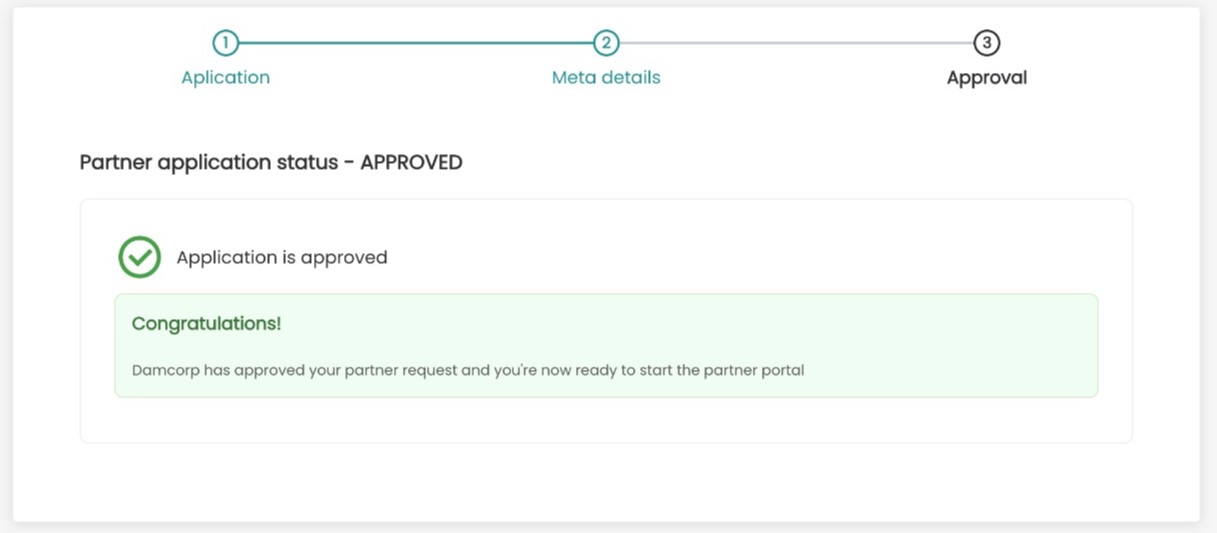Go to the Aplication step label
The height and width of the screenshot is (533, 1217).
[225, 77]
